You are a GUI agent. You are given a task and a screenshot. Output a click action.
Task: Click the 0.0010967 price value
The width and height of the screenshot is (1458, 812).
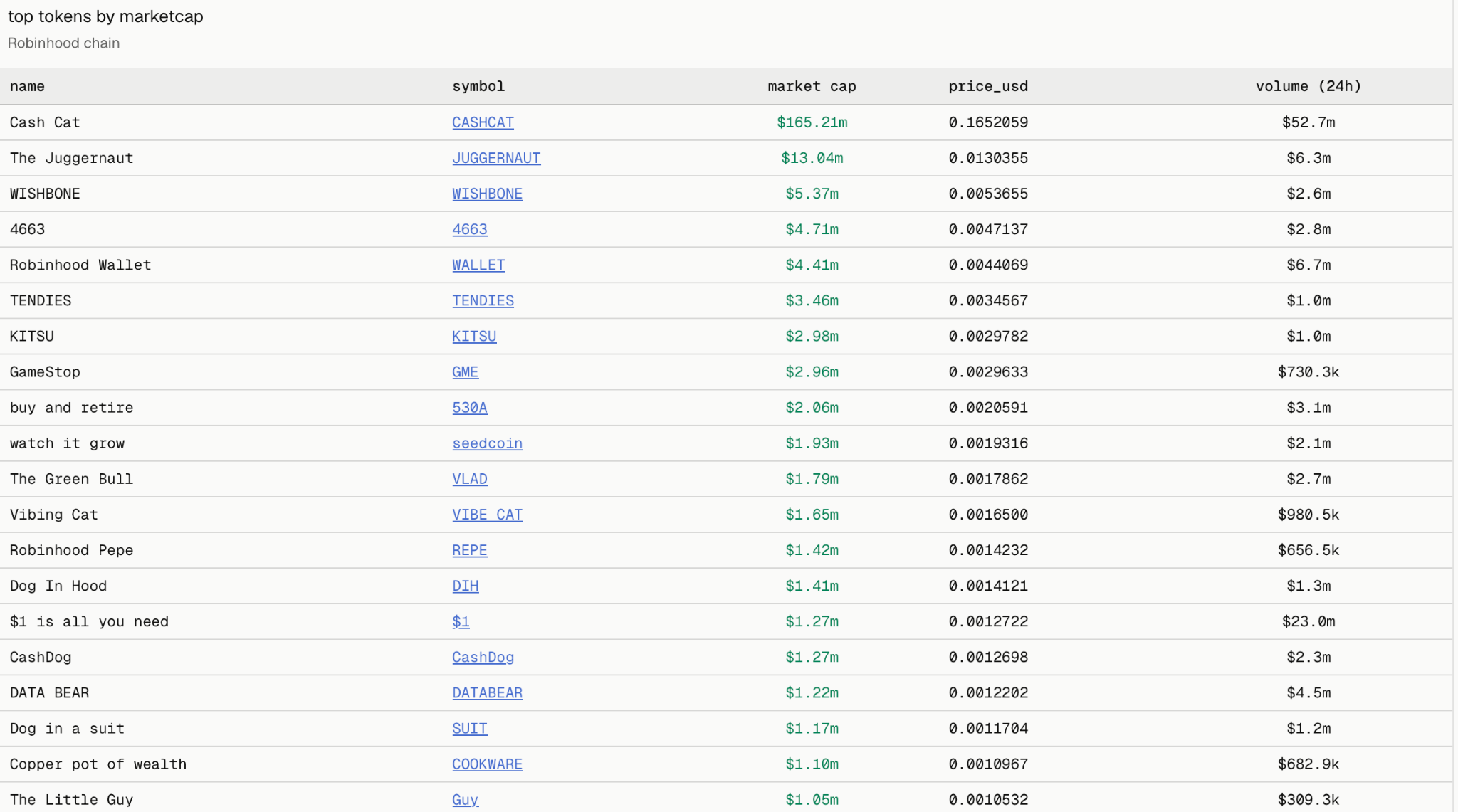coord(988,764)
